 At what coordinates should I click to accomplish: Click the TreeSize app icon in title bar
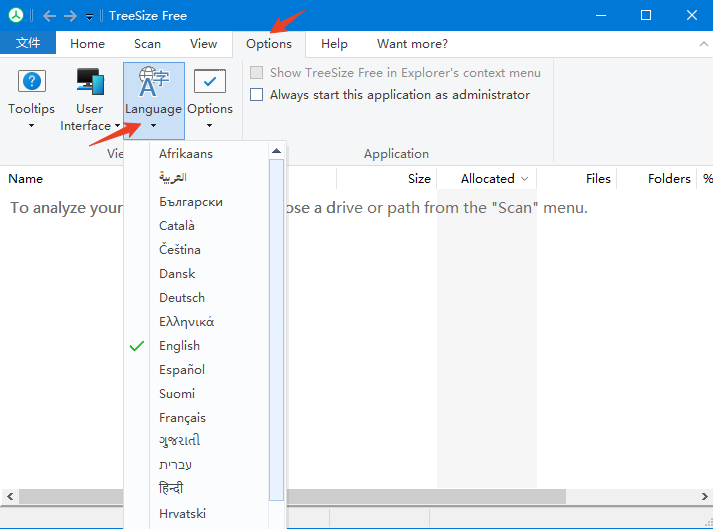pos(15,16)
